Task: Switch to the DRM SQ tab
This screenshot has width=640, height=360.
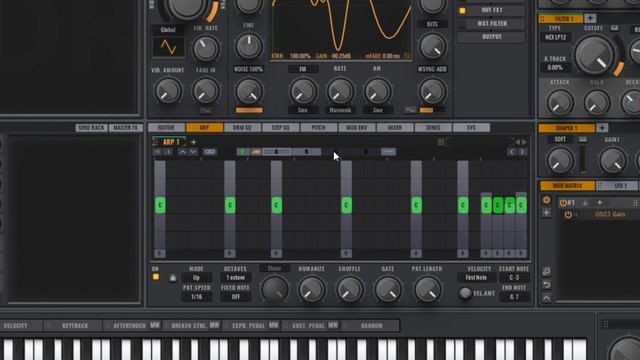Action: 242,128
